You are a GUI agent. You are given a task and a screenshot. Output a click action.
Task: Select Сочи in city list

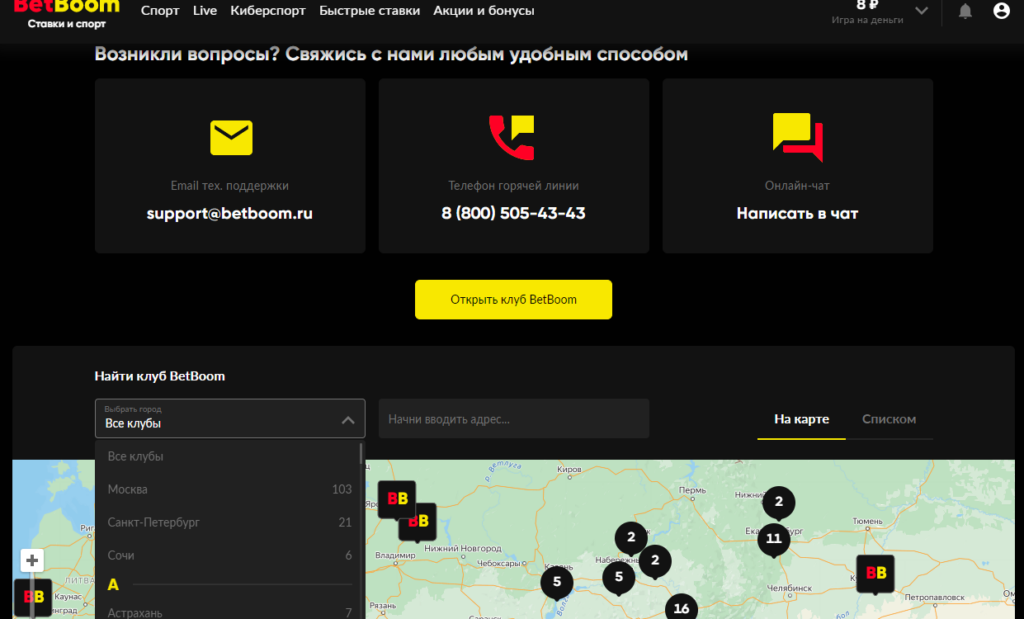point(228,555)
